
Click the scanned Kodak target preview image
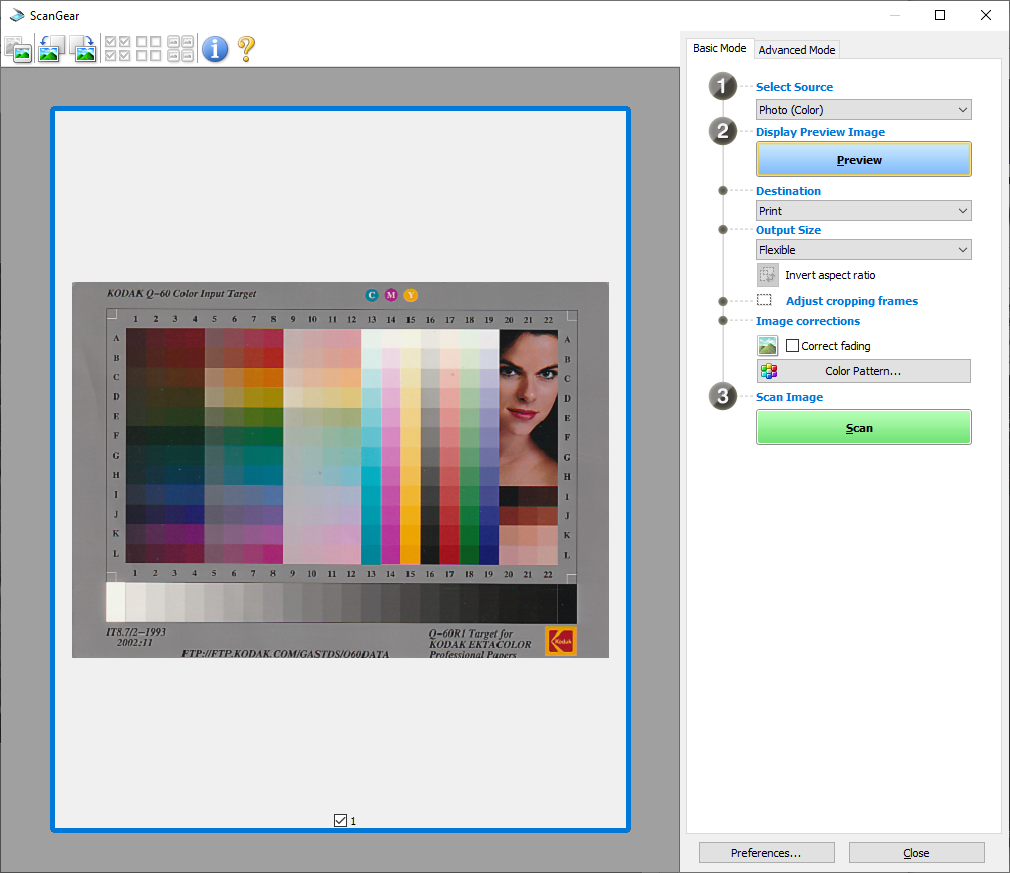340,470
